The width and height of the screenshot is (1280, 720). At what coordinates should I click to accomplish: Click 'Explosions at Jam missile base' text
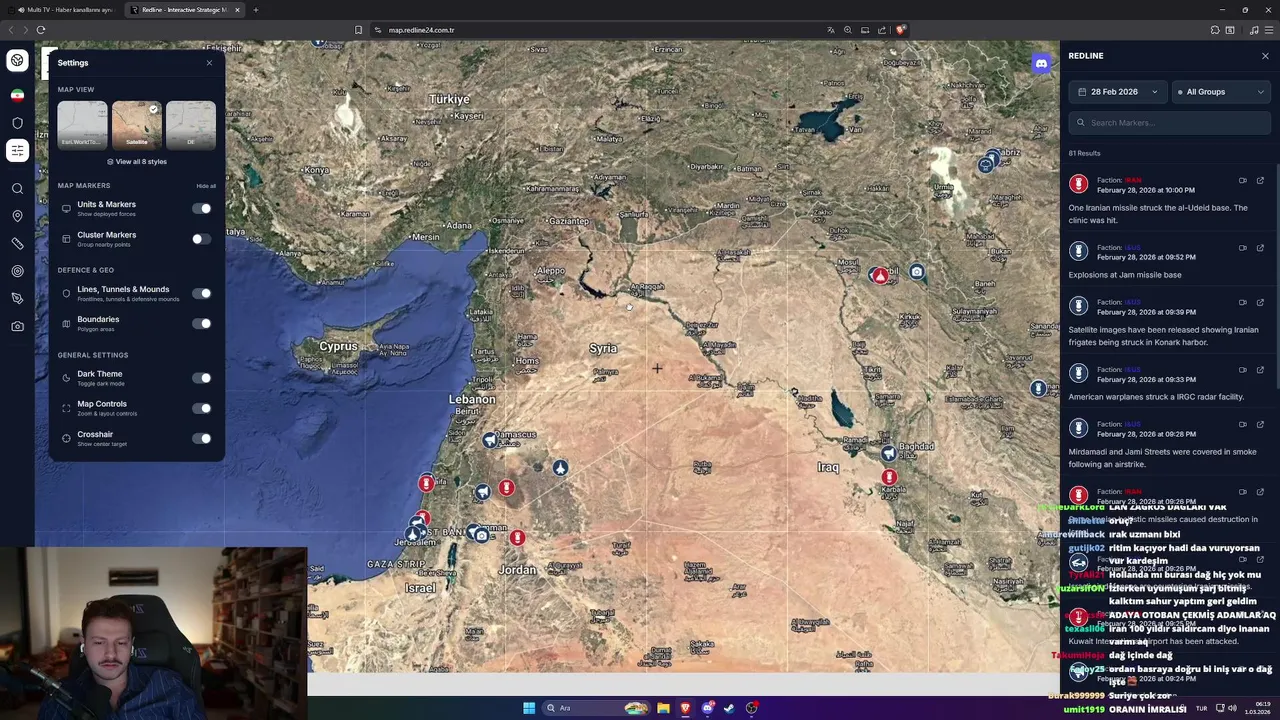pyautogui.click(x=1125, y=275)
